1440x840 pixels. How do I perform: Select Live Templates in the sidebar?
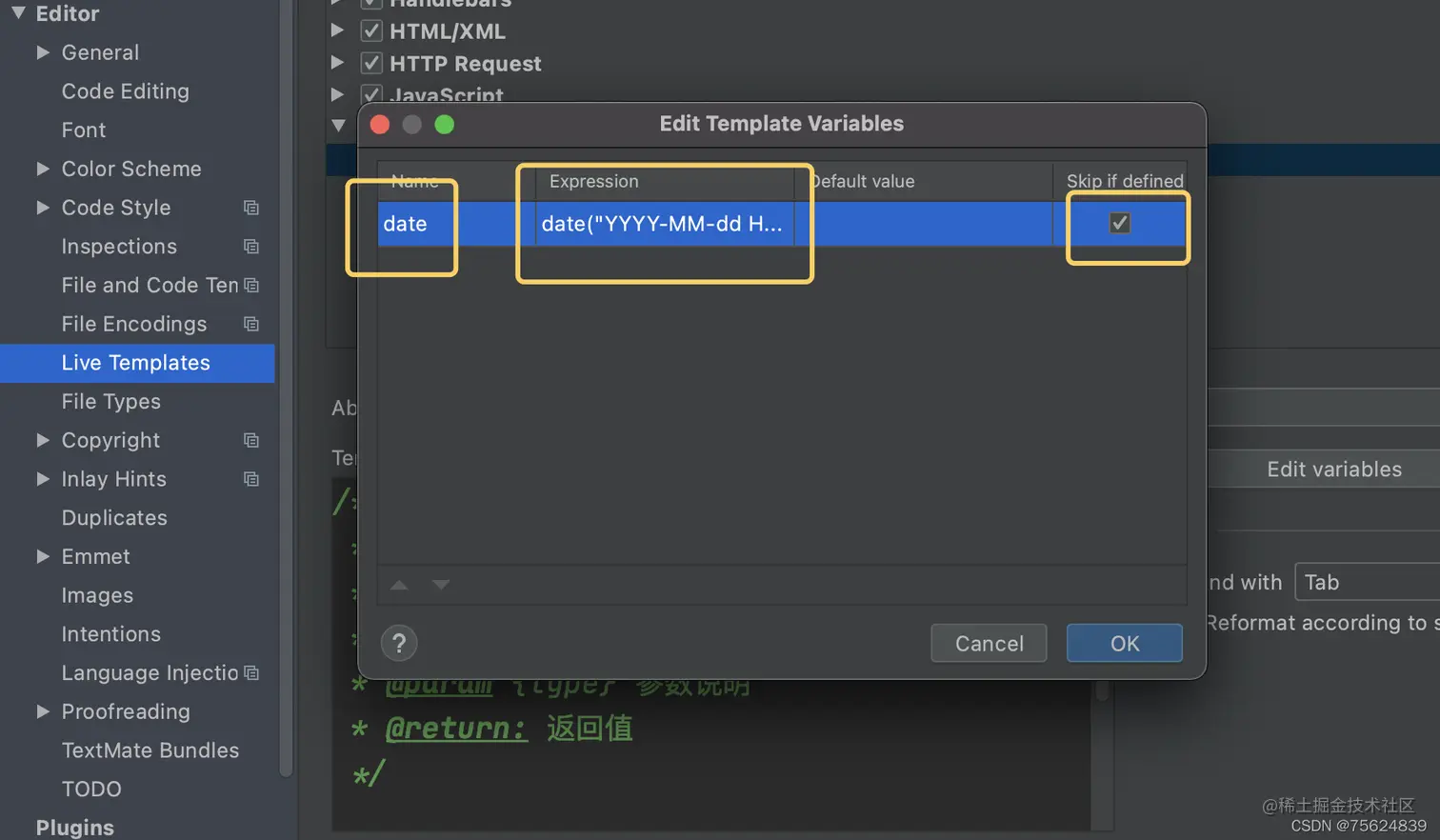coord(137,363)
